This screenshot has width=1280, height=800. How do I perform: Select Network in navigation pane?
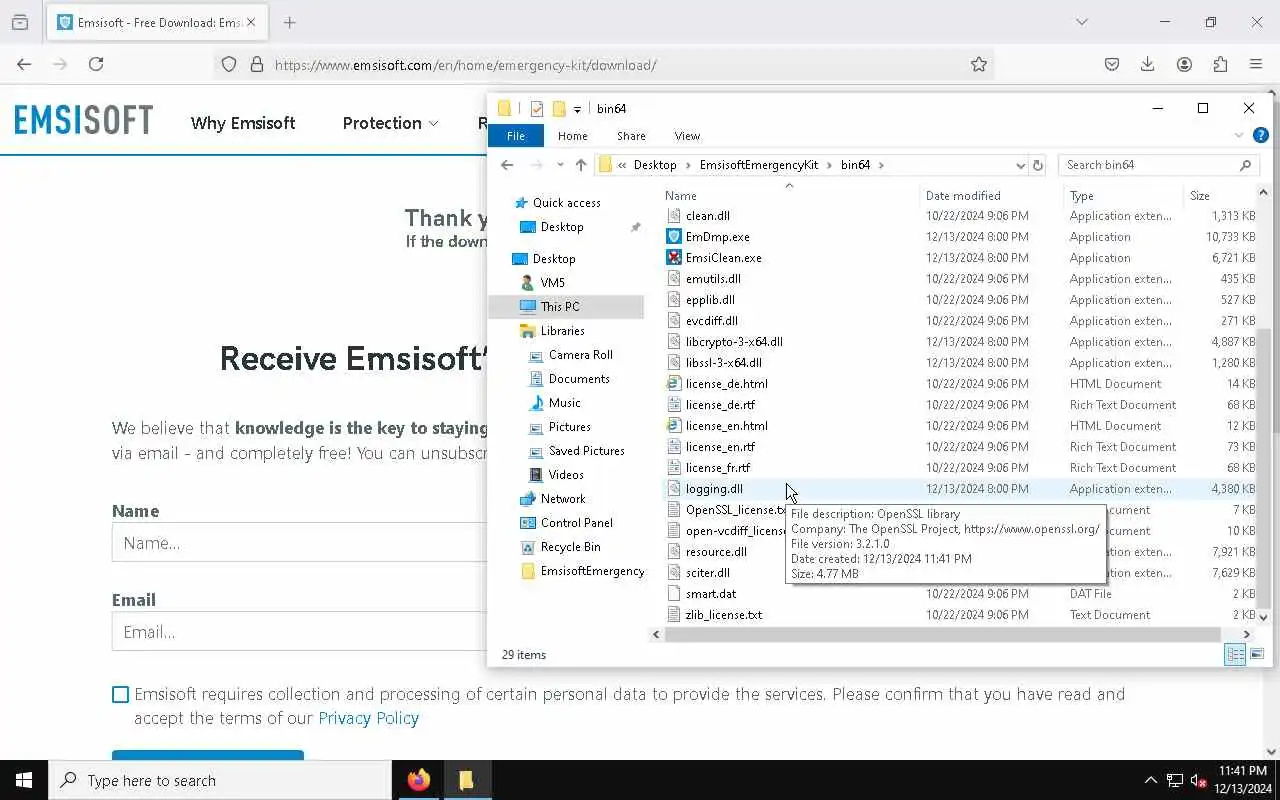tap(563, 499)
